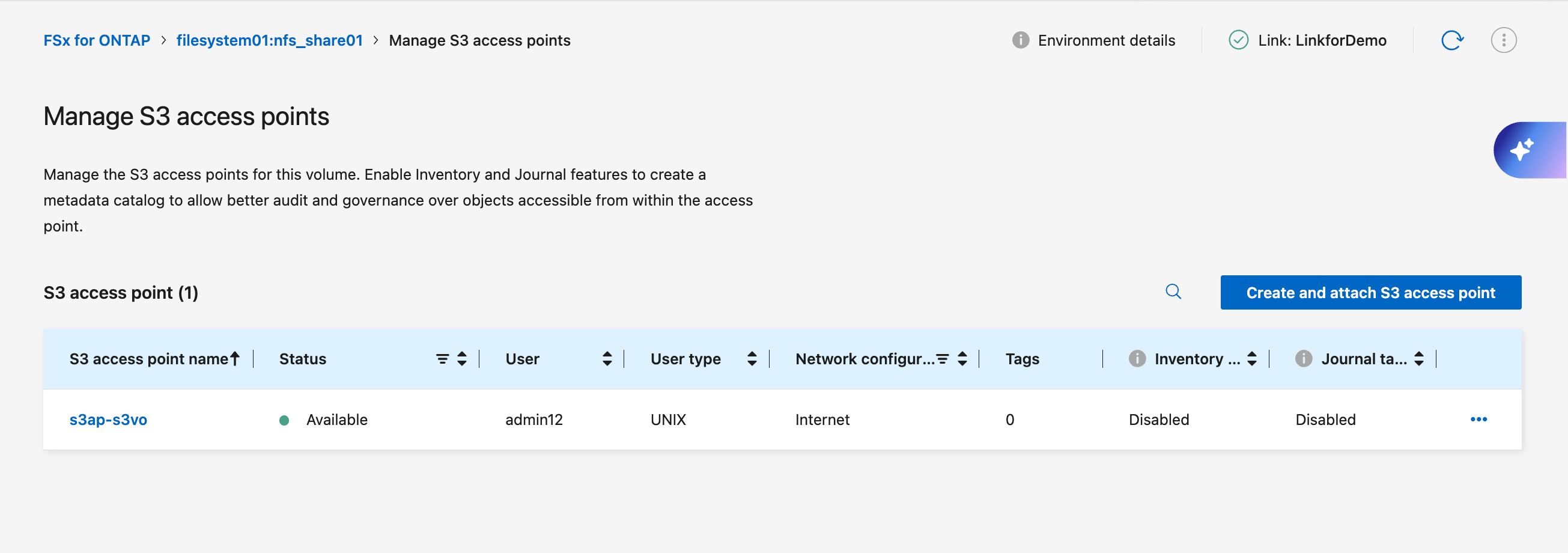Select the Tags value 0 cell
This screenshot has width=1568, height=553.
click(x=1009, y=420)
